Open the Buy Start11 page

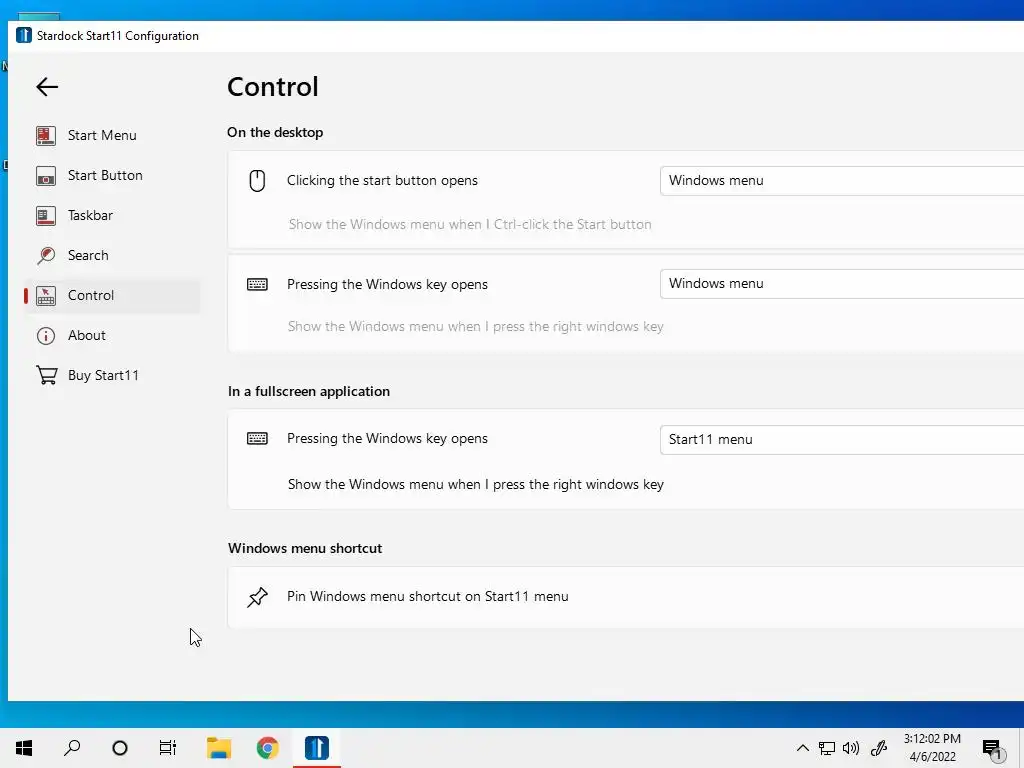[x=112, y=376]
